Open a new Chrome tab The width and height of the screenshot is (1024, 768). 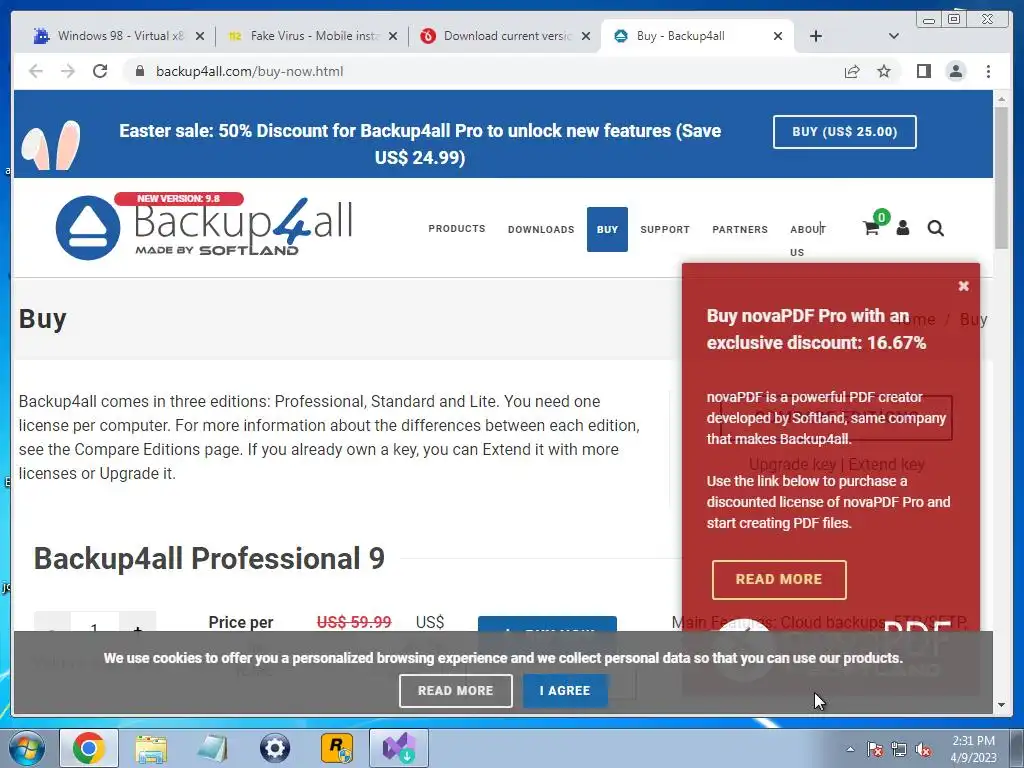[816, 36]
